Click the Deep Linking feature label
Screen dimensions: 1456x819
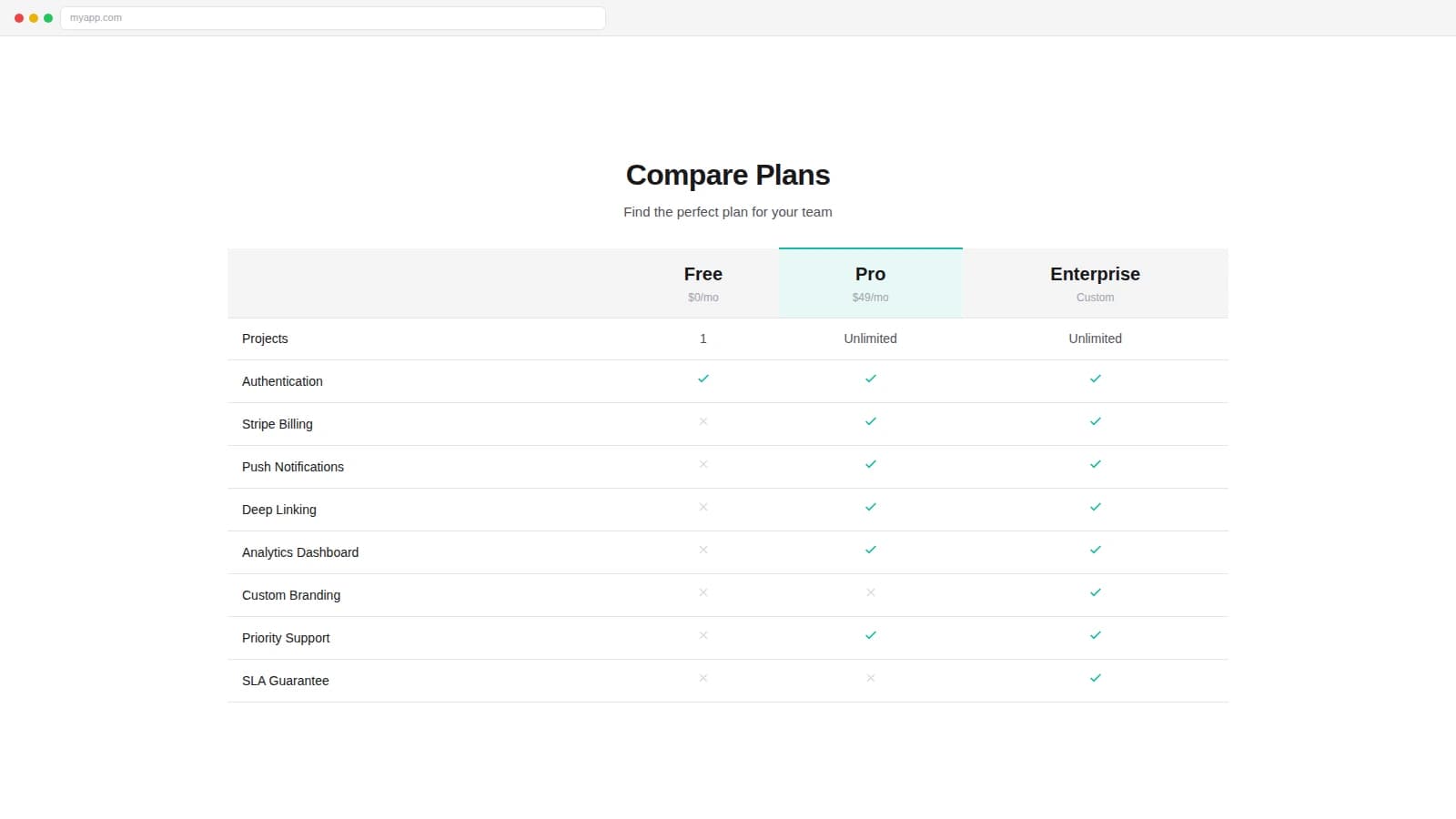279,510
